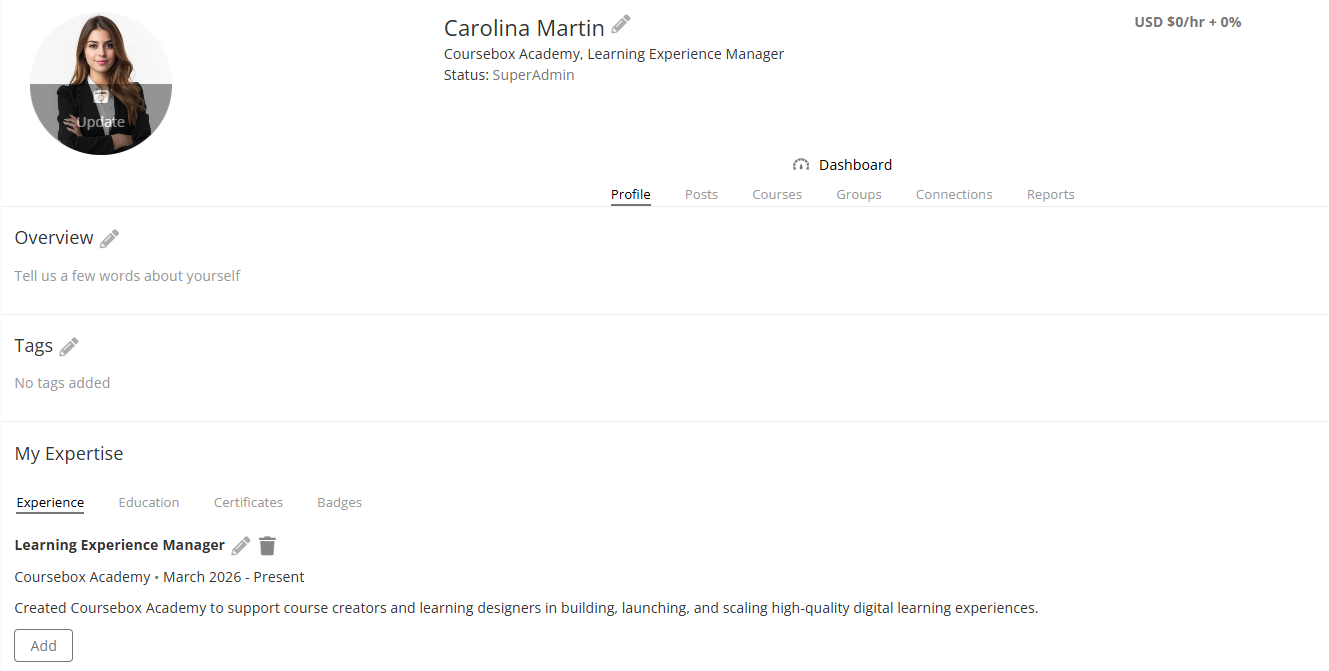
Task: Select the Profile tab
Action: pos(630,195)
